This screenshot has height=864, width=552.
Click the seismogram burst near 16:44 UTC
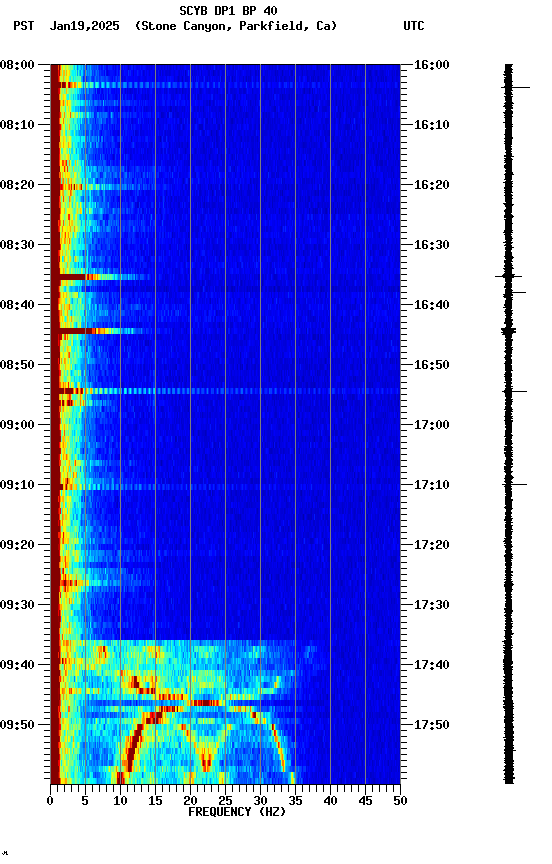[508, 331]
